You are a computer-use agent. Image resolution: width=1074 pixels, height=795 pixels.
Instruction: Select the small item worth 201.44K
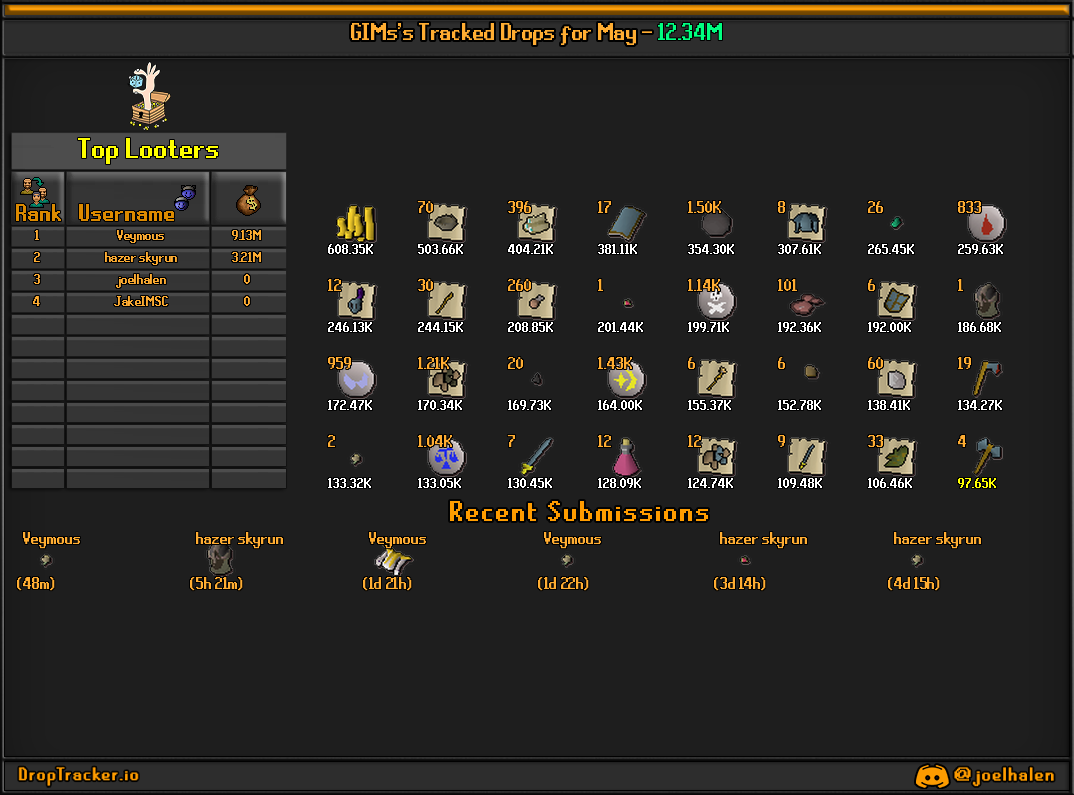pyautogui.click(x=627, y=303)
